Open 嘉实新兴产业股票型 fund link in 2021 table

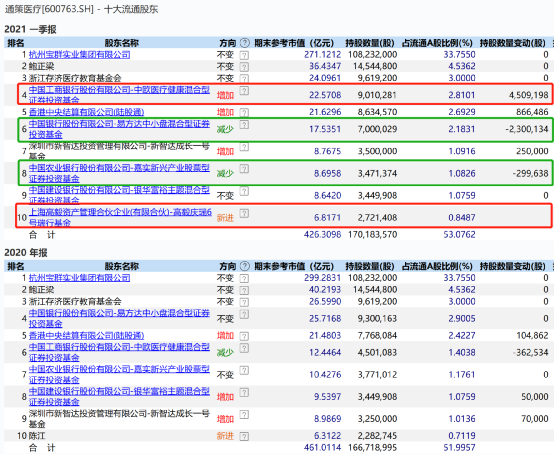click(x=119, y=173)
